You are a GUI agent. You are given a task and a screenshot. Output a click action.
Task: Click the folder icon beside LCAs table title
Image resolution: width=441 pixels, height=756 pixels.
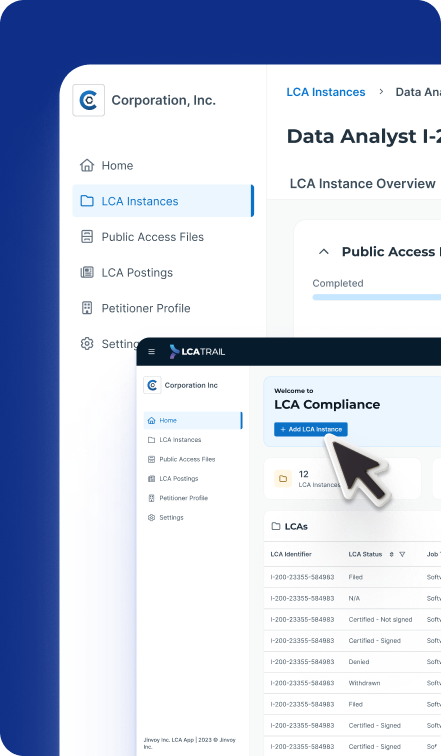tap(276, 526)
